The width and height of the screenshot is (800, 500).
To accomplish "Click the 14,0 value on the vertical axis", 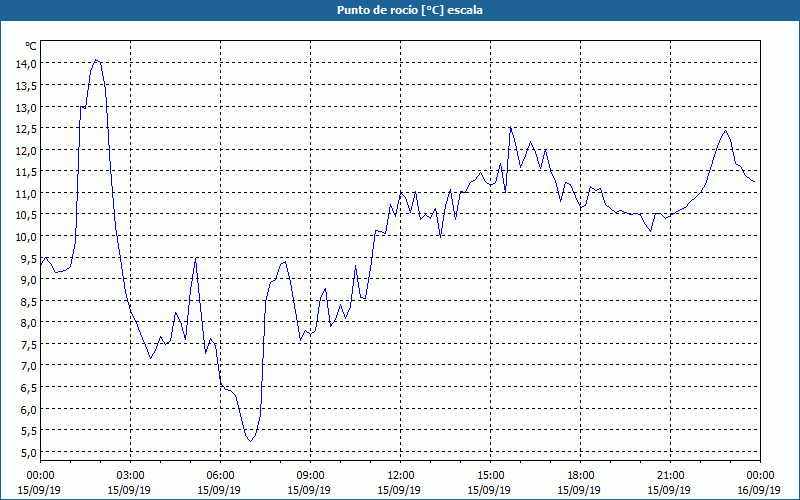I will [x=26, y=64].
